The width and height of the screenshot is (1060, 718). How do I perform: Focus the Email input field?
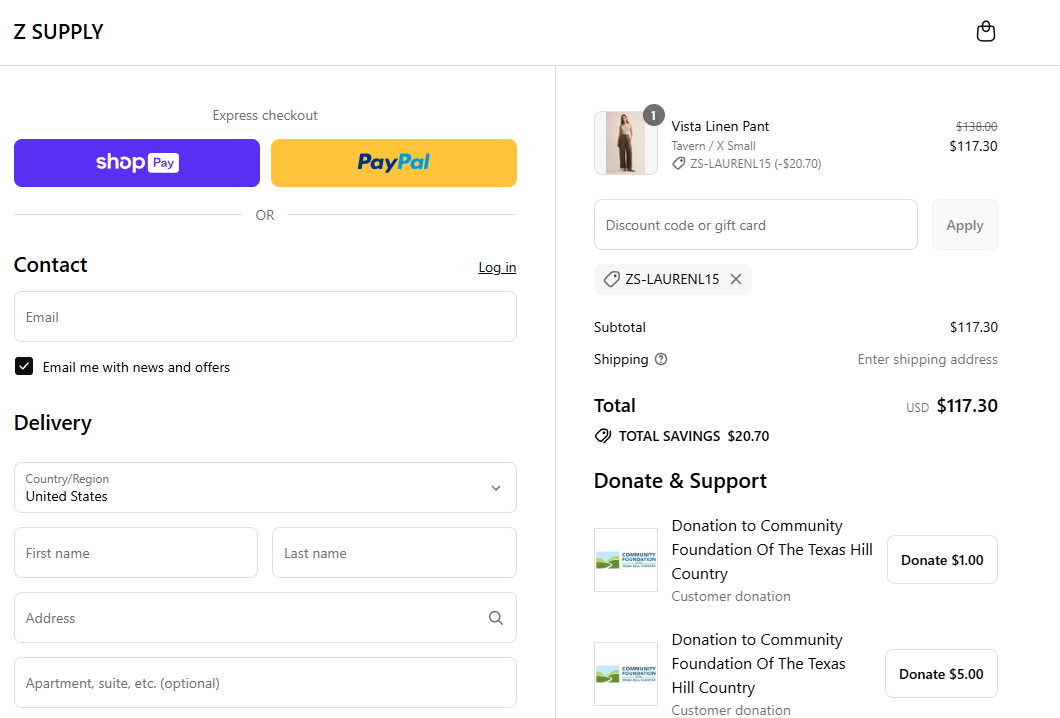coord(265,316)
